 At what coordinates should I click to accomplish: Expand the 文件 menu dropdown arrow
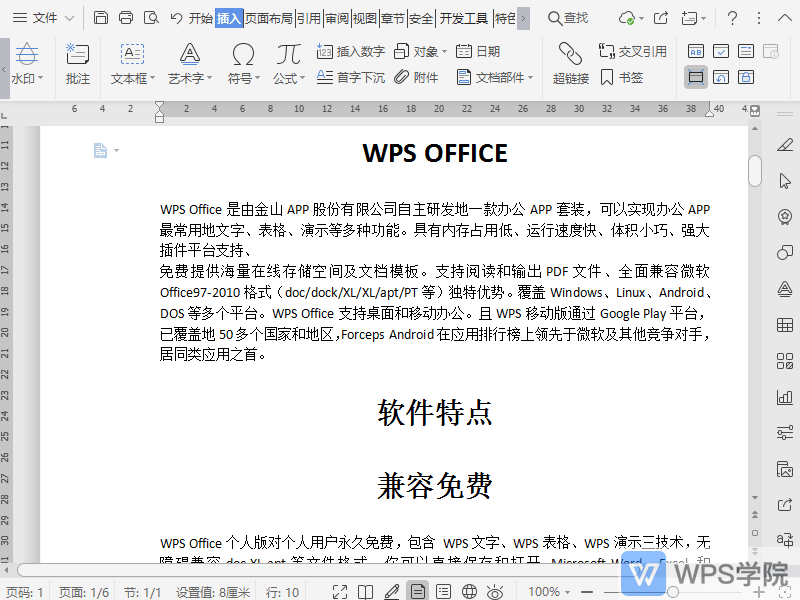[x=69, y=18]
